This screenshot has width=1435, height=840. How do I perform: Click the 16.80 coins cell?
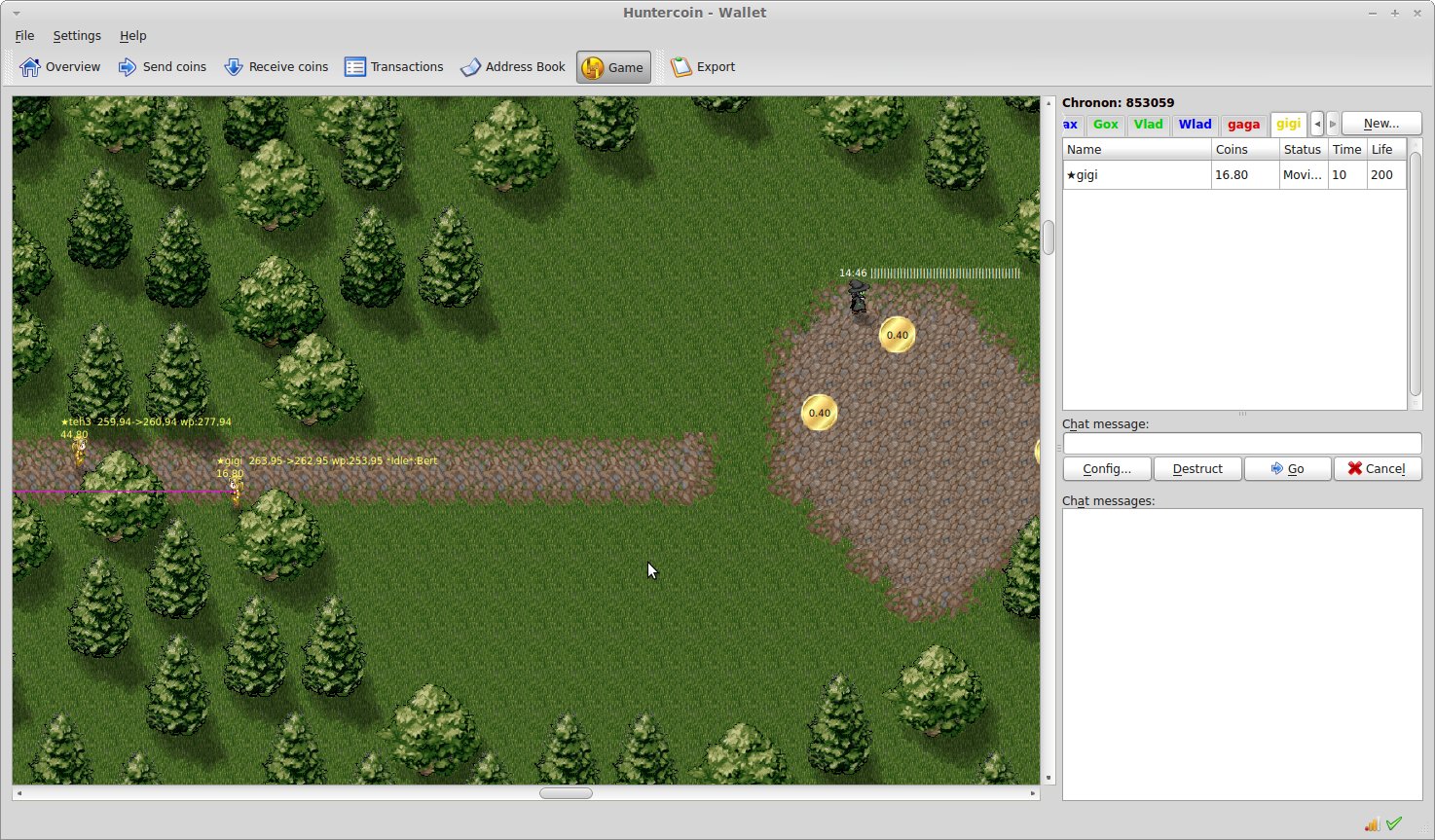coord(1245,175)
